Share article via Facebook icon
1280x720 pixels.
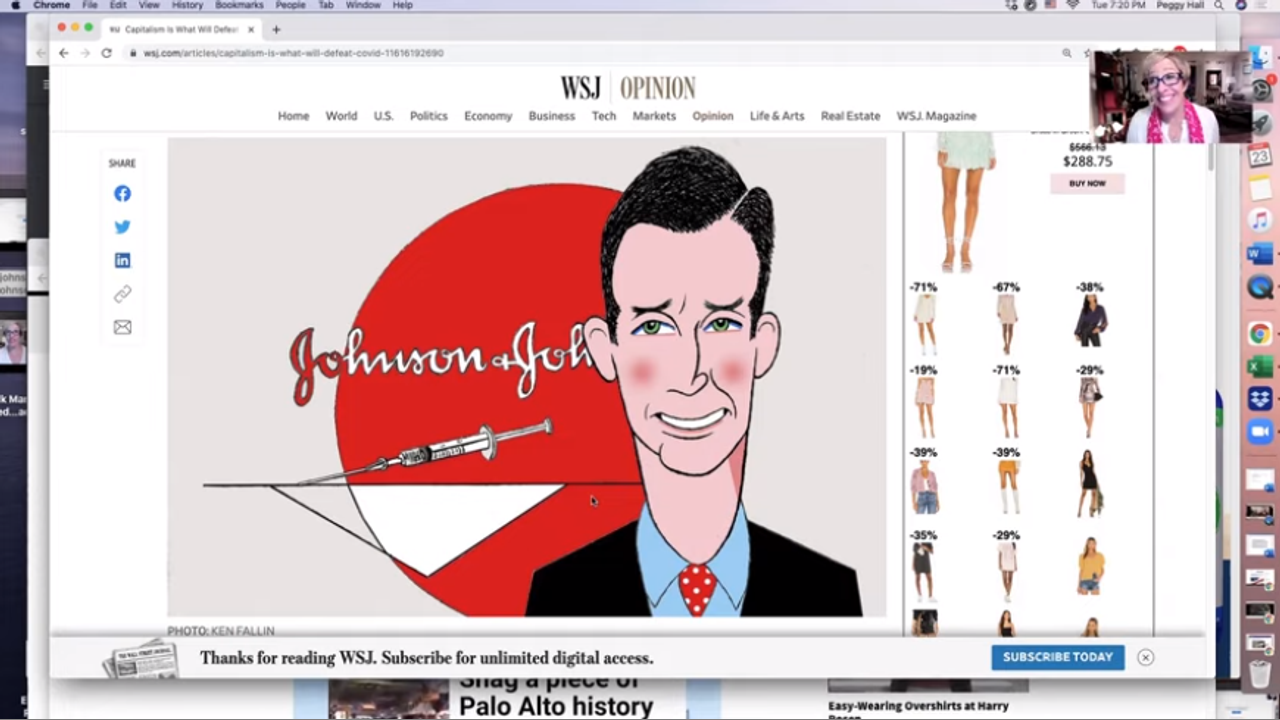tap(122, 194)
